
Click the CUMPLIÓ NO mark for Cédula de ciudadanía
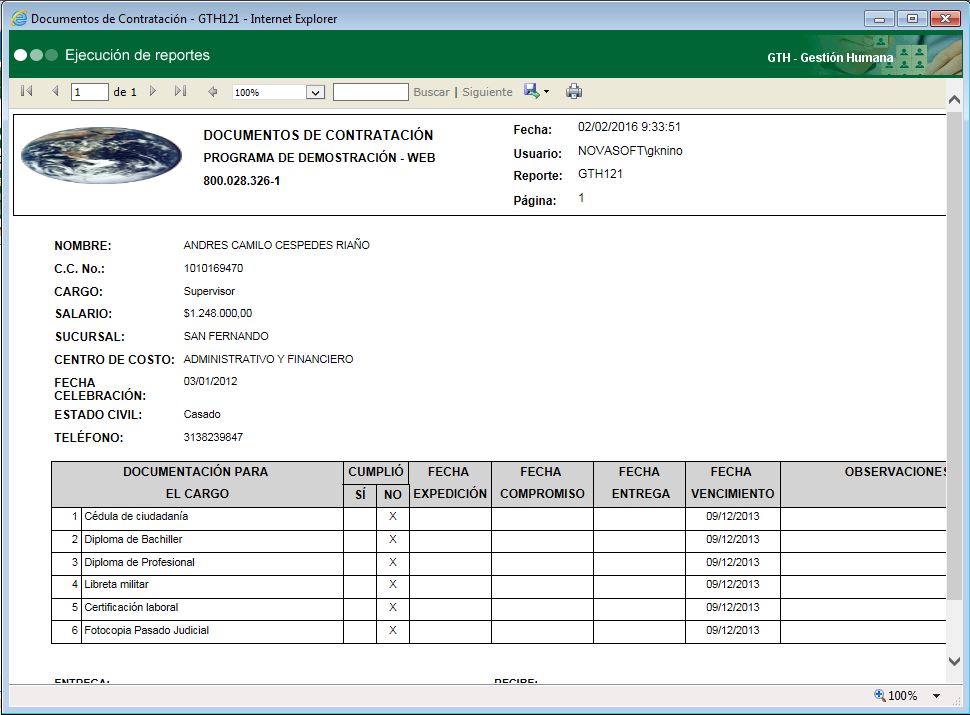point(392,517)
